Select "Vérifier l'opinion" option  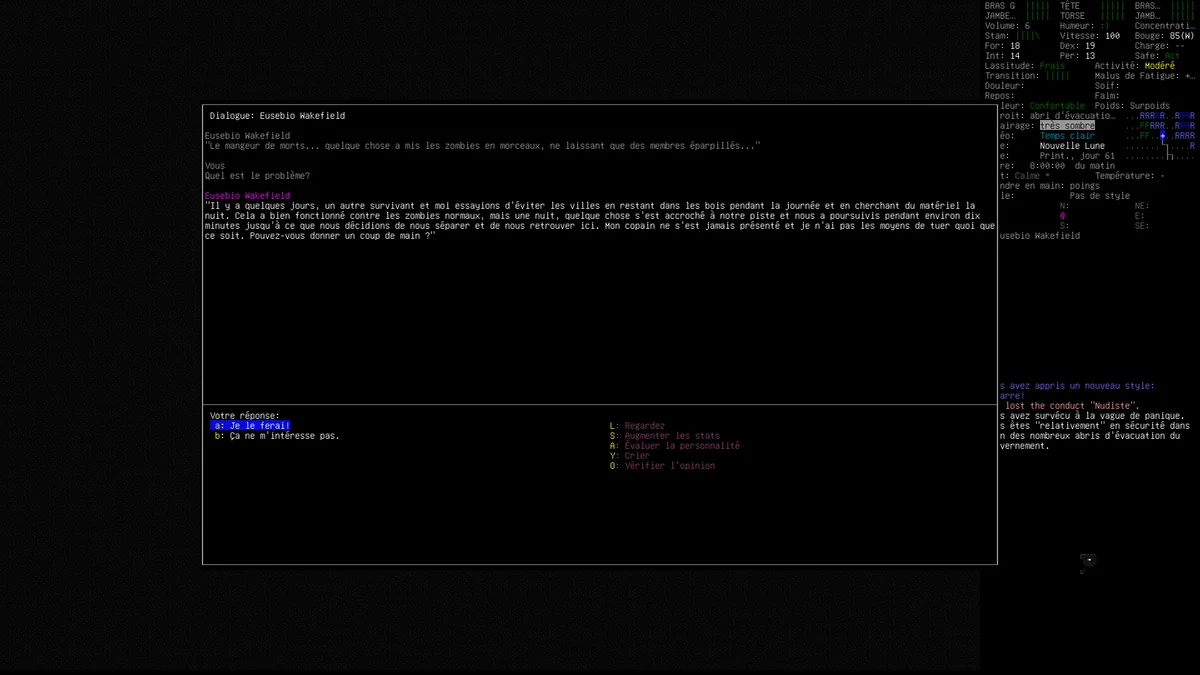click(x=669, y=466)
